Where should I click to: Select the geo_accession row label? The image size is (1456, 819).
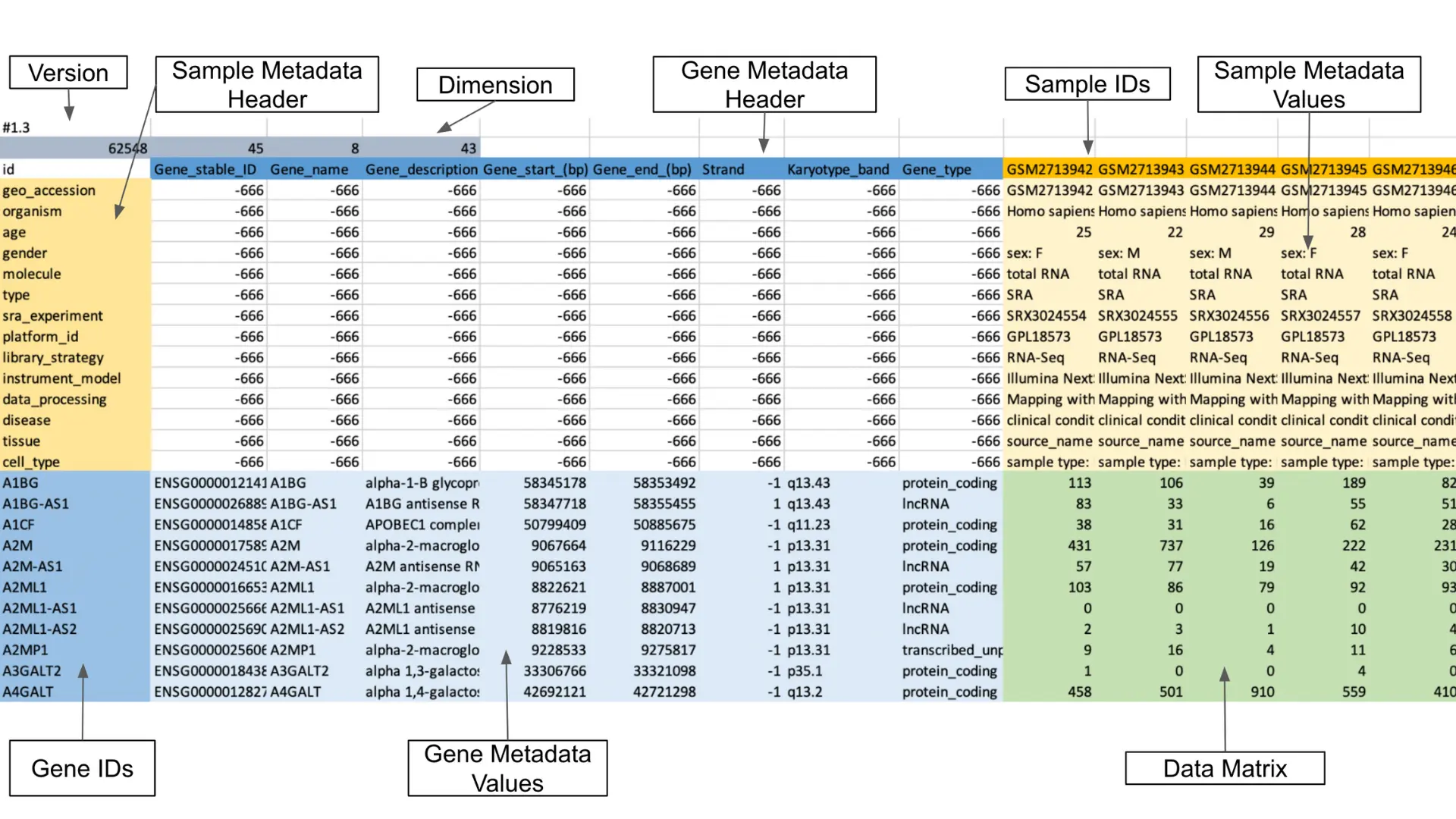48,190
